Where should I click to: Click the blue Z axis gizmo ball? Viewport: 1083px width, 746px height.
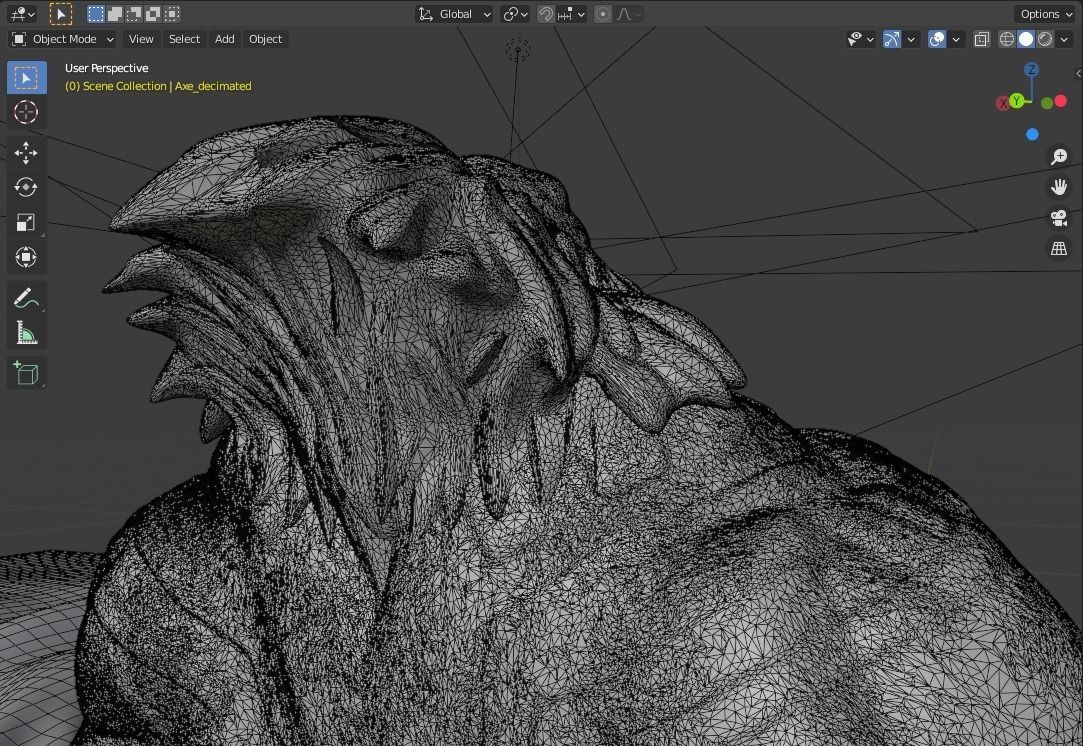pos(1031,70)
